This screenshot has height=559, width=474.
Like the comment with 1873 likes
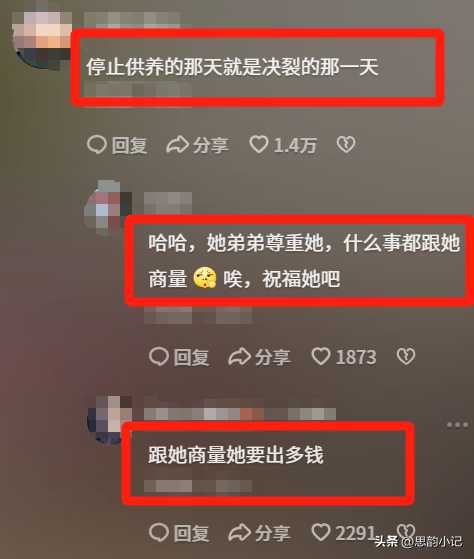[x=321, y=356]
